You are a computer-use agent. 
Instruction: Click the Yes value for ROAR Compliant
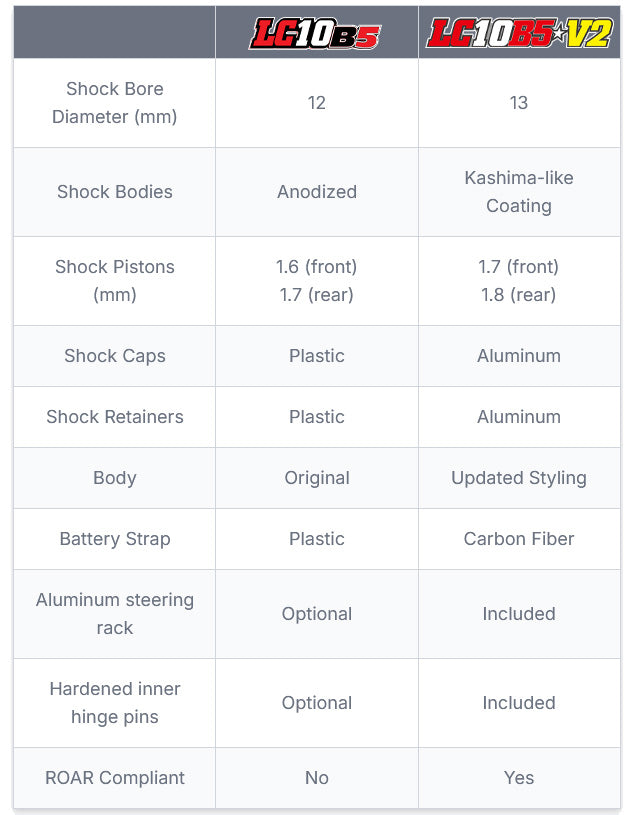coord(519,778)
